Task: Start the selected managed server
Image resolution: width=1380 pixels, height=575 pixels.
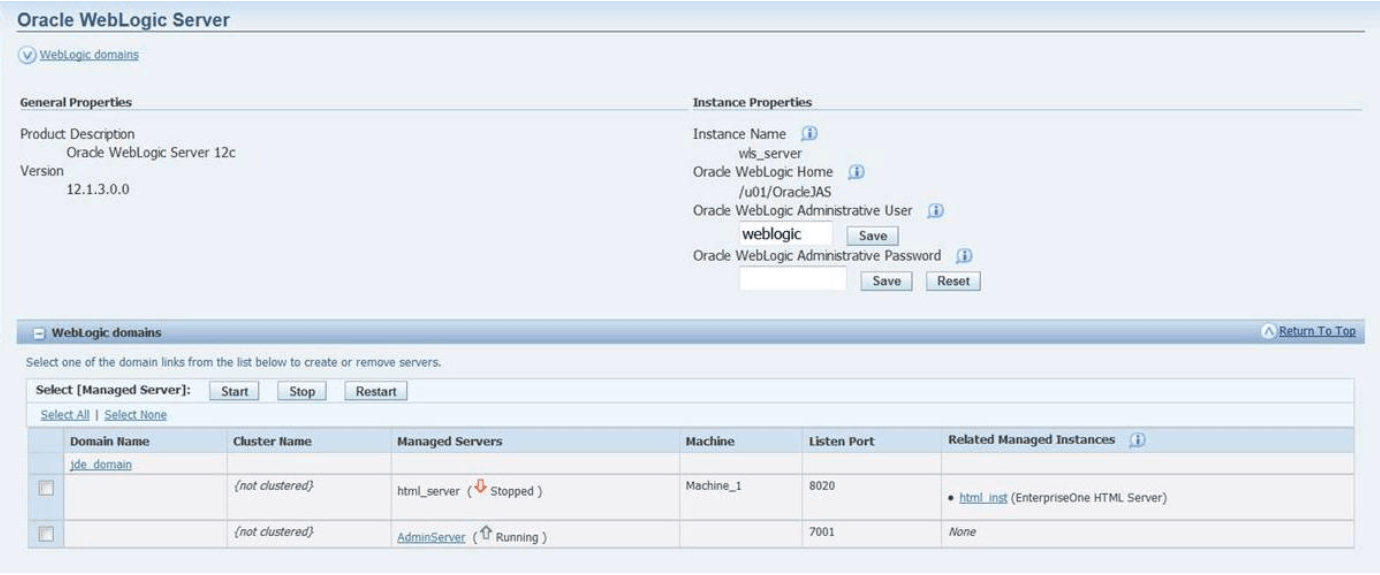Action: click(234, 392)
